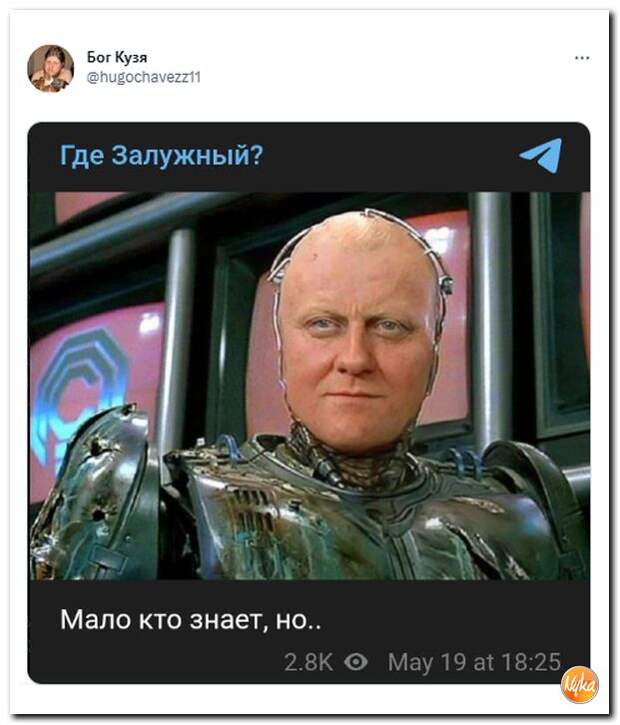Image resolution: width=620 pixels, height=725 pixels.
Task: Click the dark header bar of the Telegram card
Action: tap(309, 157)
